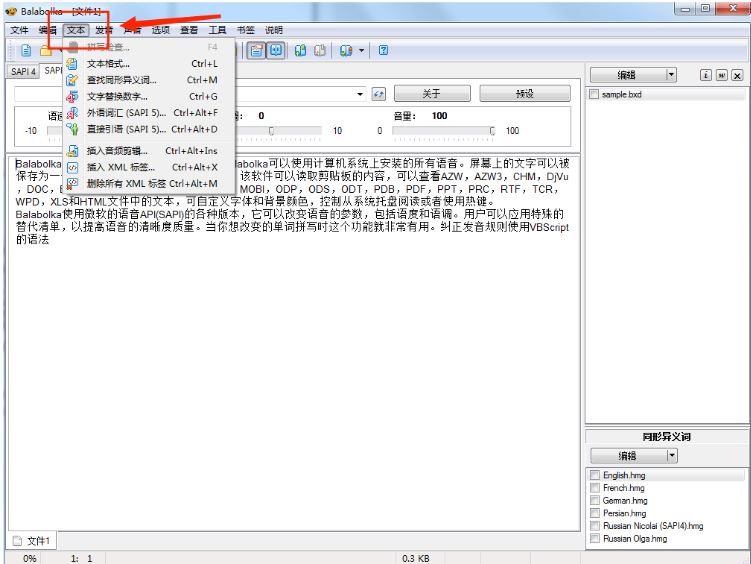
Task: Click the 'i' info button in dictionary panel
Action: click(x=705, y=75)
